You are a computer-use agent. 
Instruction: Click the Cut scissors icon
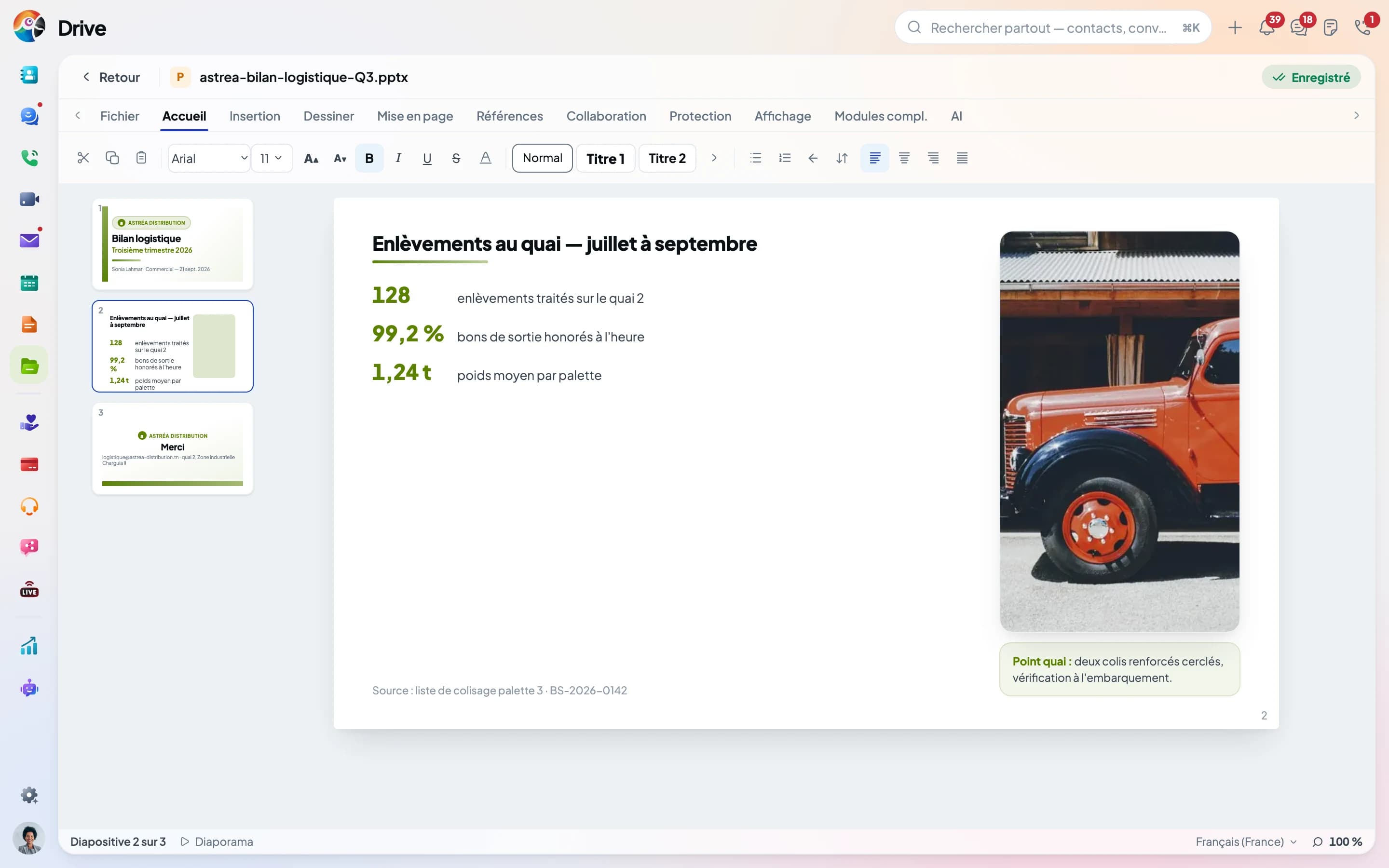(x=83, y=158)
